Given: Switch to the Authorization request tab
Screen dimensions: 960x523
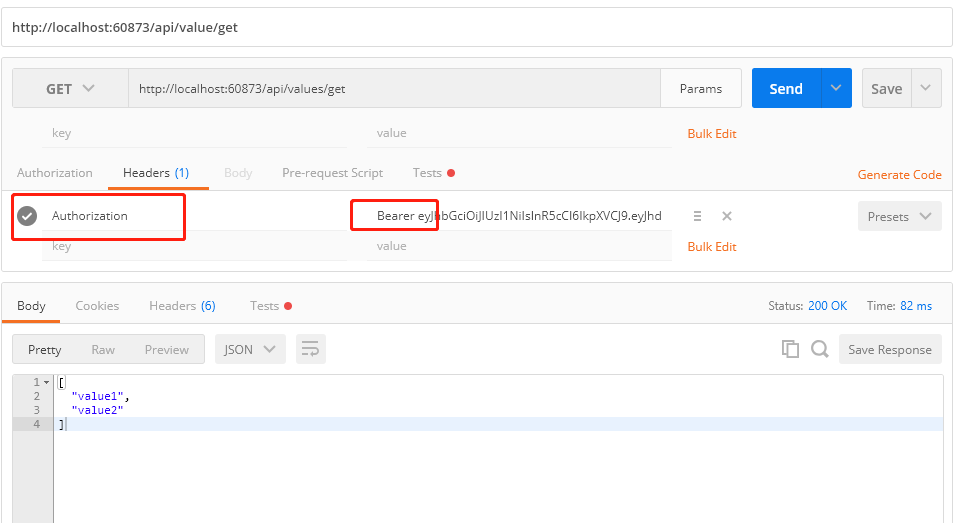Looking at the screenshot, I should 54,173.
